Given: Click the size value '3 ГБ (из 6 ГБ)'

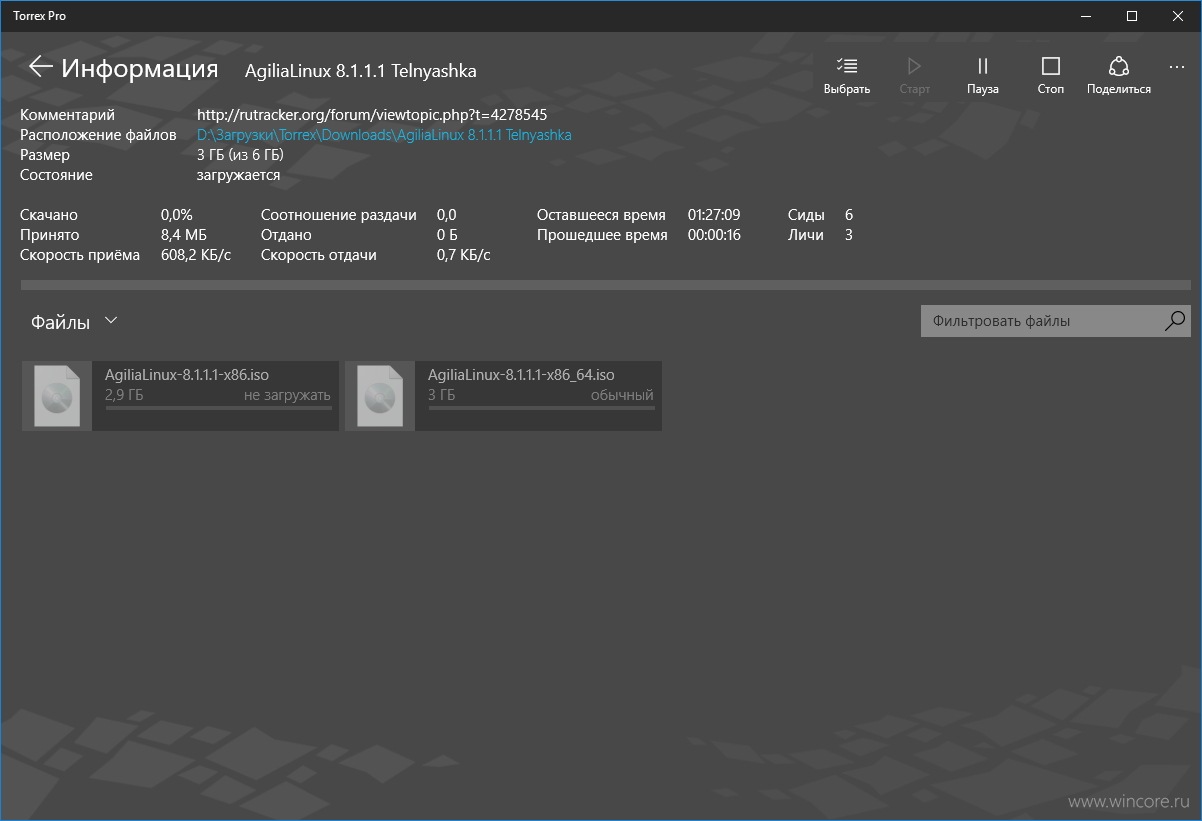Looking at the screenshot, I should coord(240,155).
